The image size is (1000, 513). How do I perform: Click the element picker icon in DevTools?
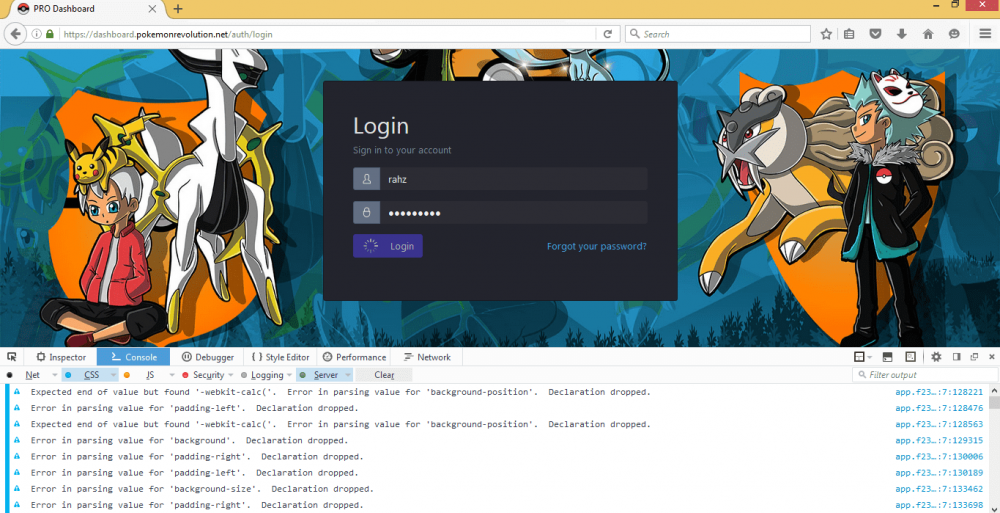click(x=11, y=357)
